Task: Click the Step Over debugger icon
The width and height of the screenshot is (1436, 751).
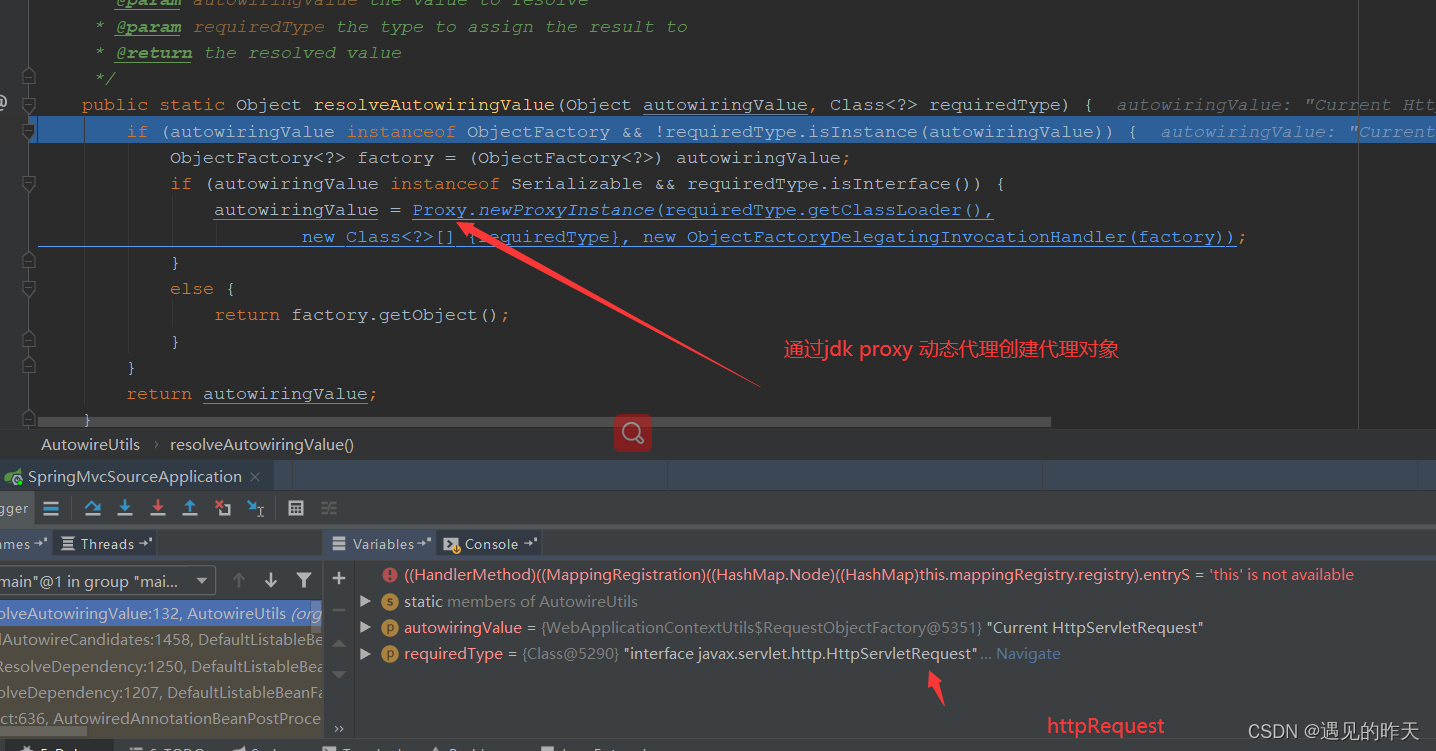Action: (93, 508)
